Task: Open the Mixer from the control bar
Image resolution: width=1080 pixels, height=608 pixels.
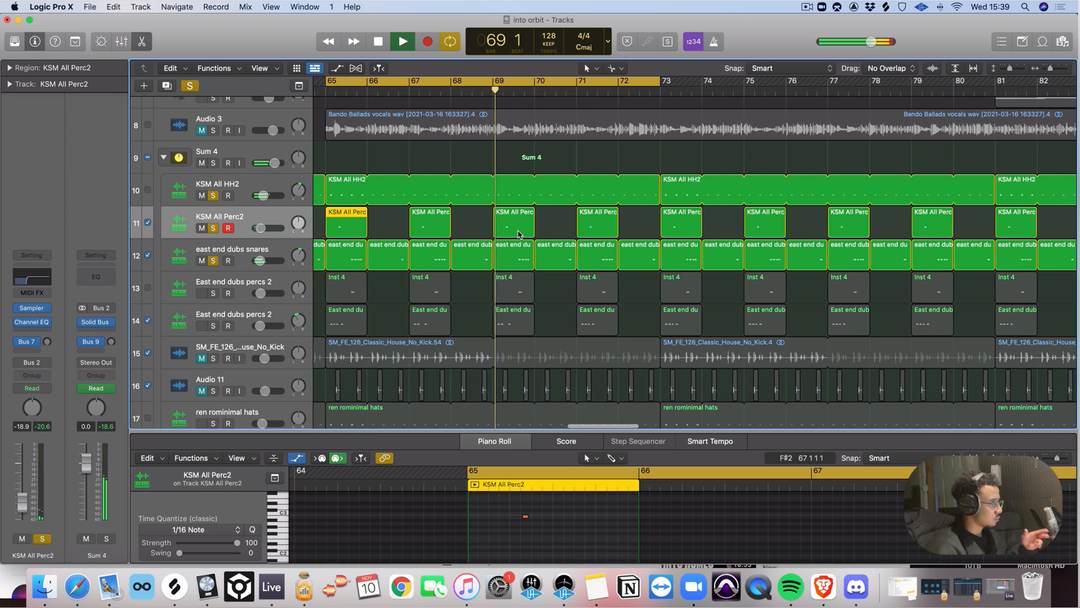Action: (x=121, y=42)
